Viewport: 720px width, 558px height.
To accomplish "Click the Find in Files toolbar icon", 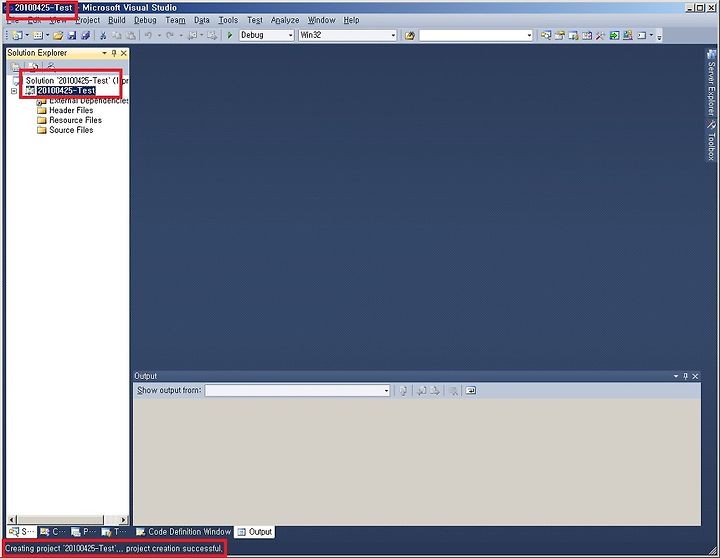I will [x=410, y=35].
